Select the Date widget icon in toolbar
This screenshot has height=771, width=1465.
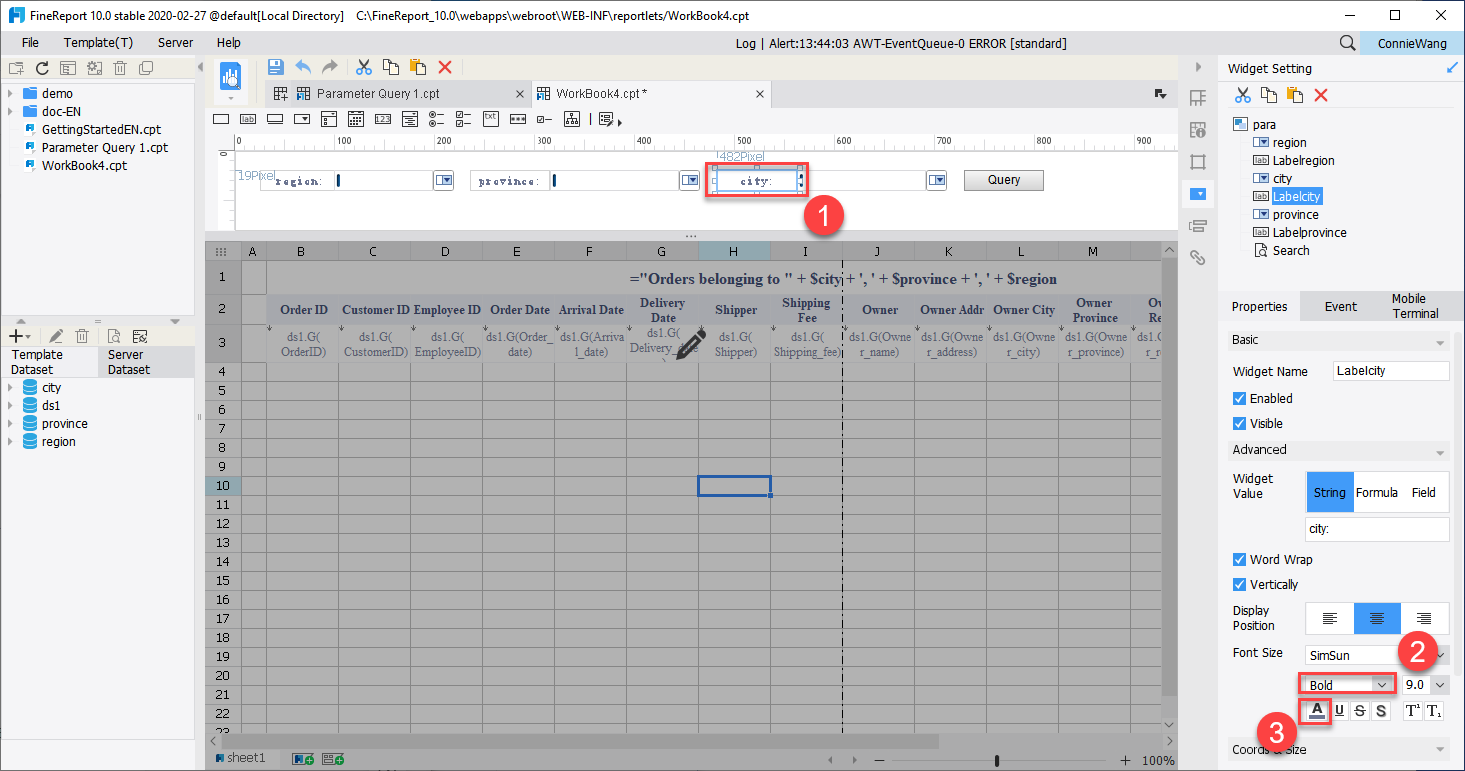coord(356,118)
